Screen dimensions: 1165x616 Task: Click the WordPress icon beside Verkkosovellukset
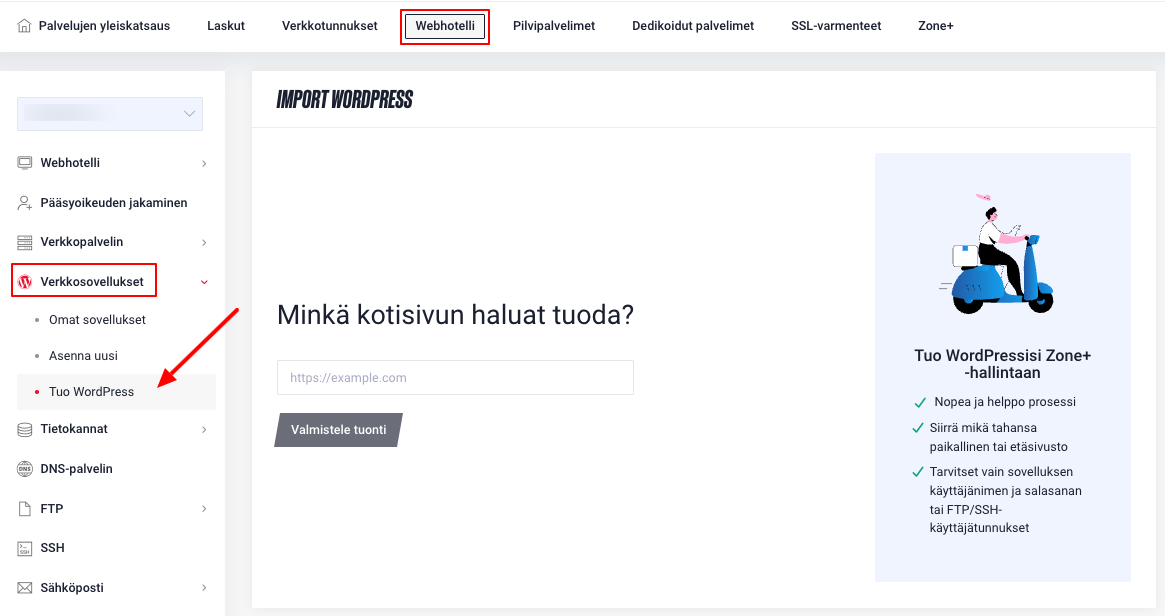click(25, 282)
